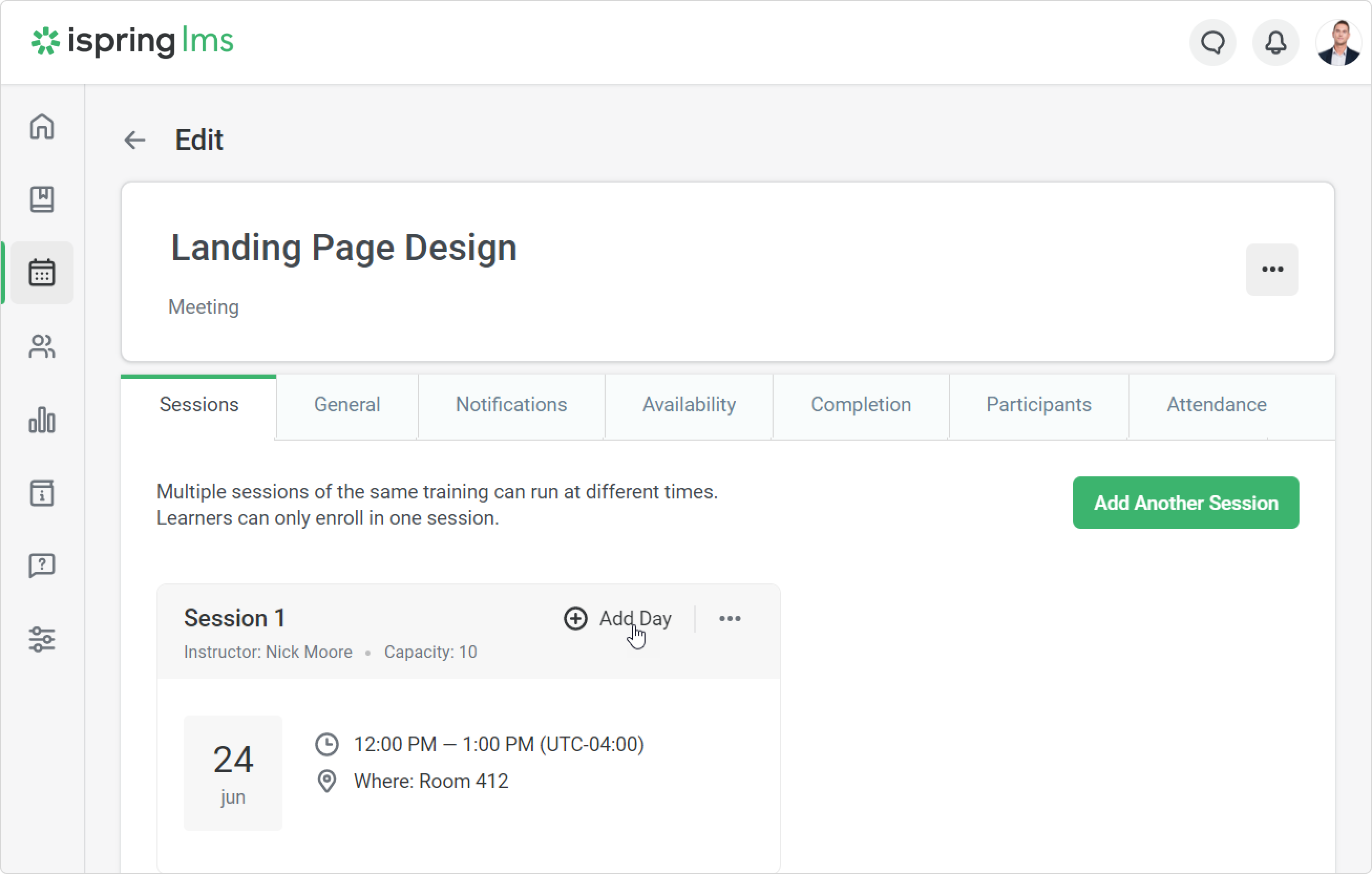Image resolution: width=1372 pixels, height=874 pixels.
Task: Open the Courses book icon in sidebar
Action: coord(41,199)
